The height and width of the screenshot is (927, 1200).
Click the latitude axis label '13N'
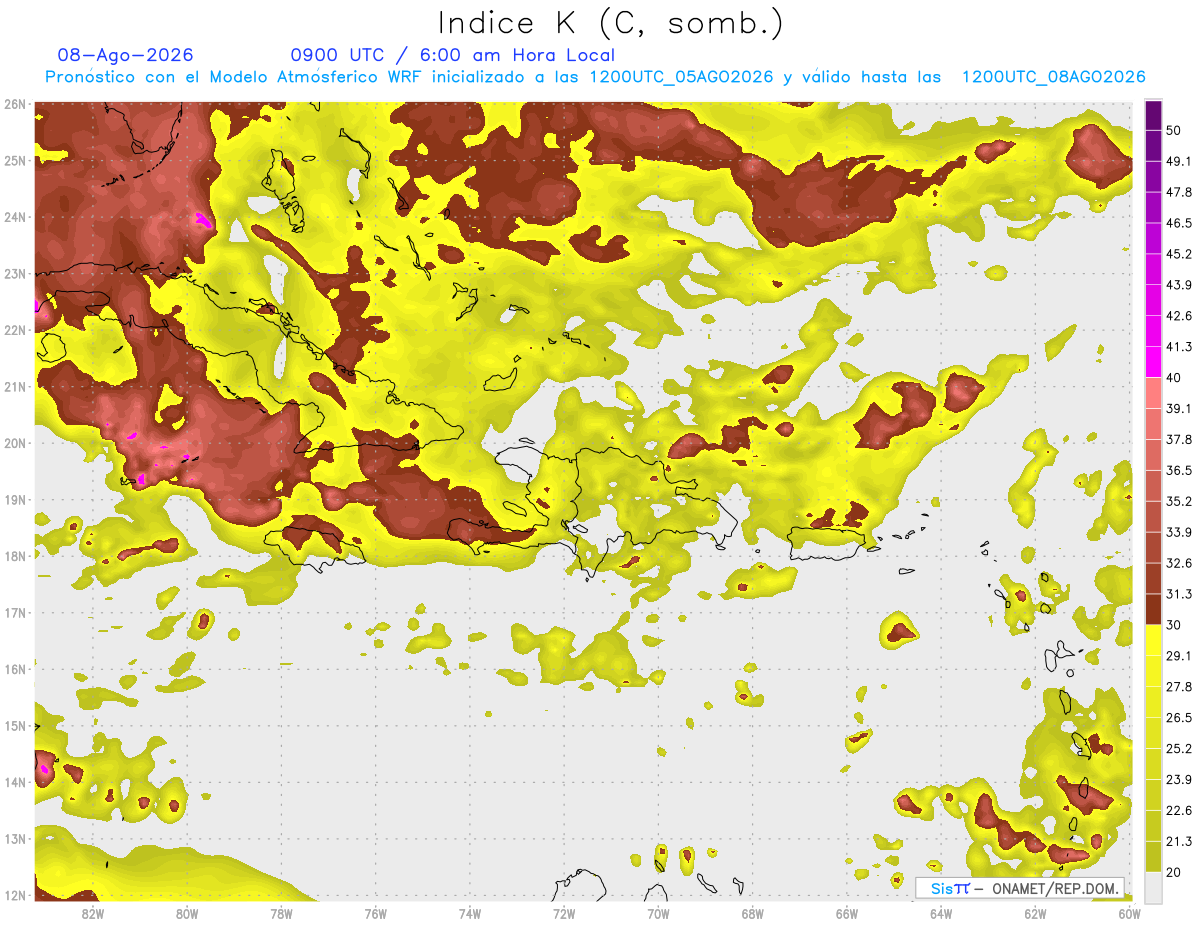click(15, 838)
